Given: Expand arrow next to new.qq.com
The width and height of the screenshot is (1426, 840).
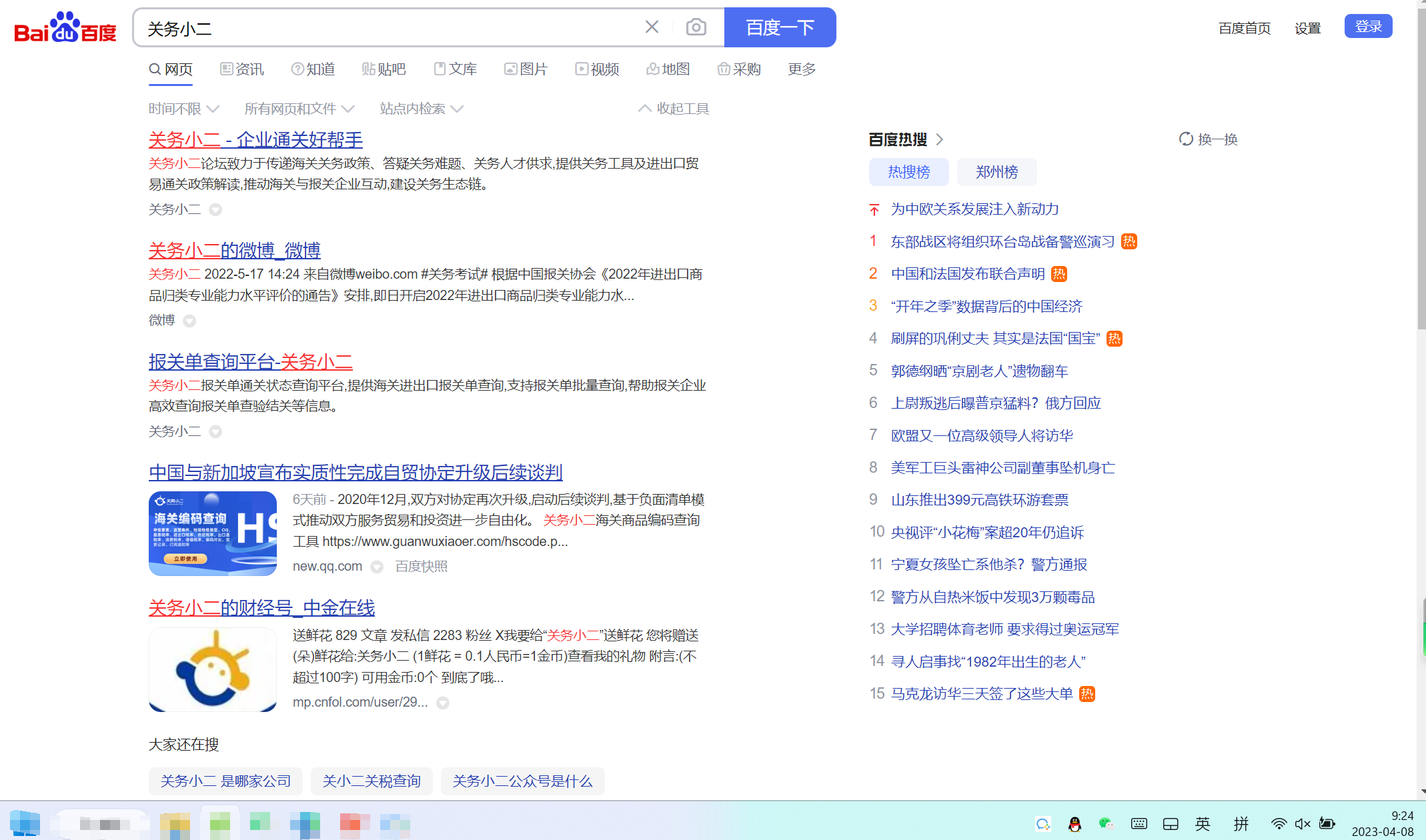Looking at the screenshot, I should tap(377, 567).
